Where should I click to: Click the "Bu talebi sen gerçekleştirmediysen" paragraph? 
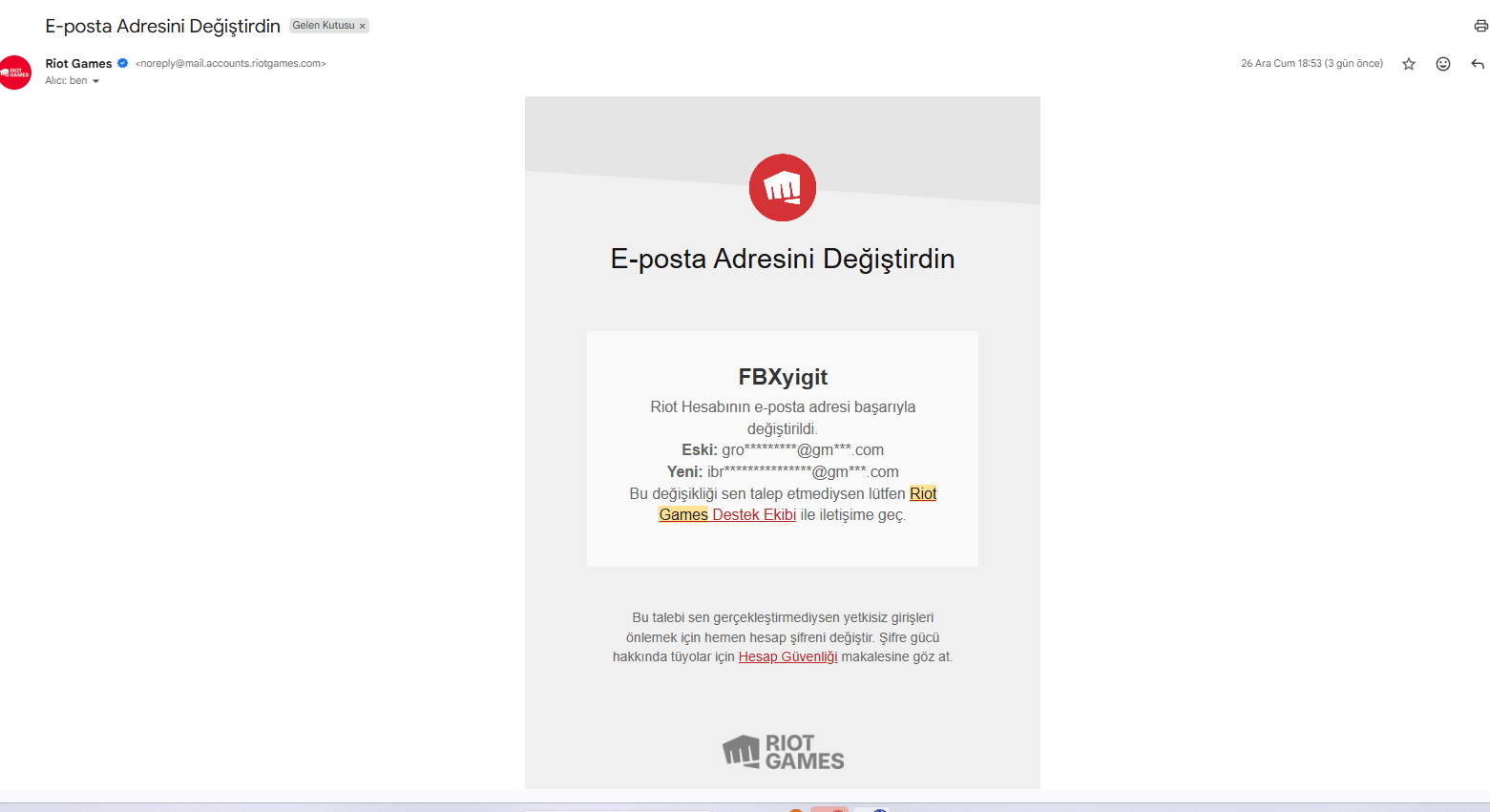tap(783, 637)
